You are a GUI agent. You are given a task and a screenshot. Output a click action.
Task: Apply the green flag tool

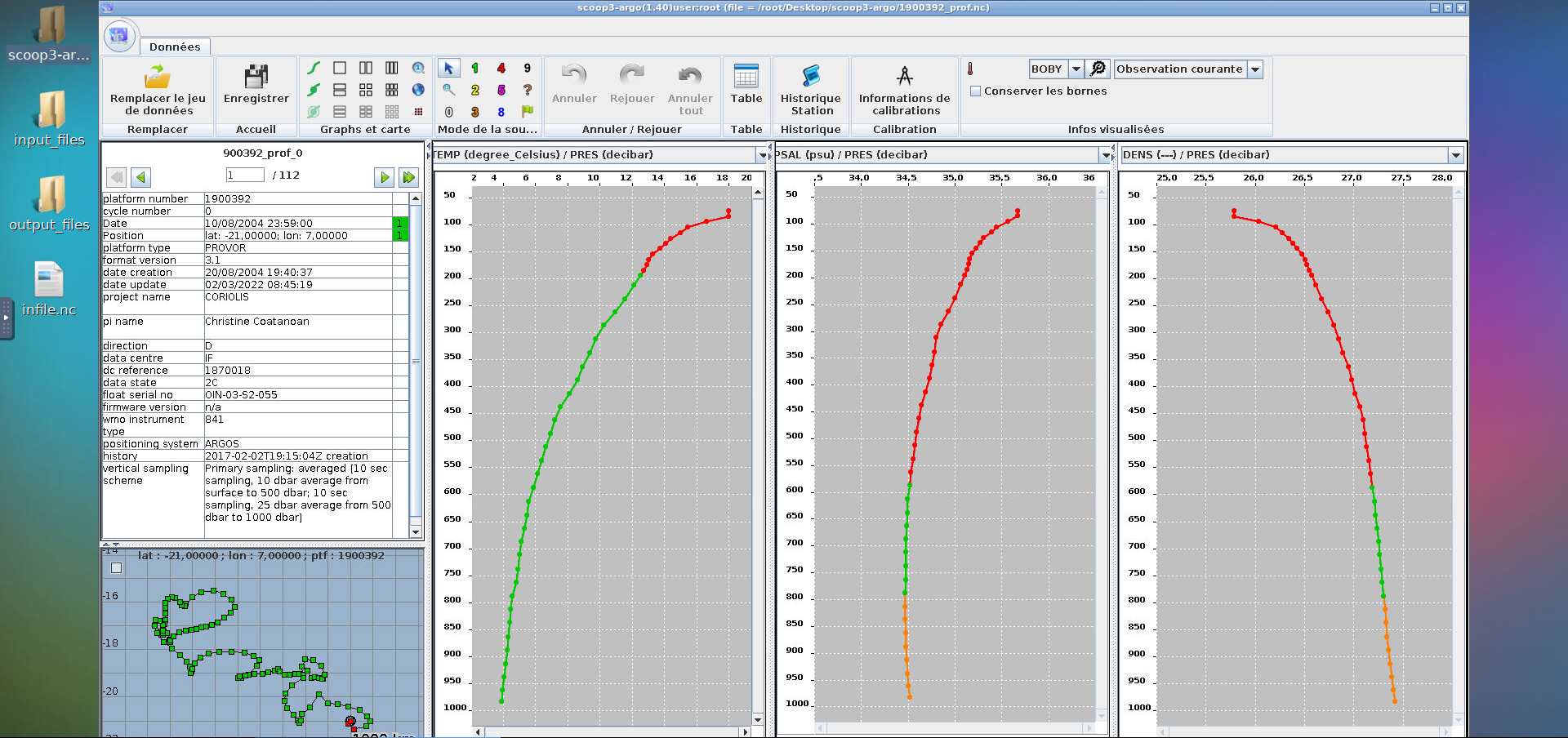pos(527,111)
